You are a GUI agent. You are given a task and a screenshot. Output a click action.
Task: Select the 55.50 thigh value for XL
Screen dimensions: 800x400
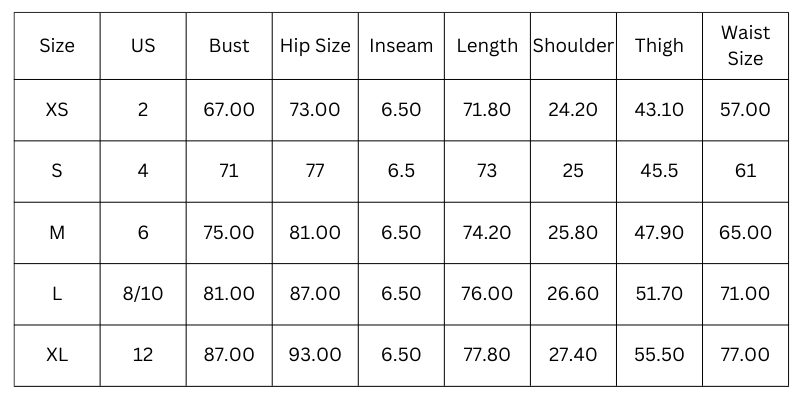click(659, 355)
